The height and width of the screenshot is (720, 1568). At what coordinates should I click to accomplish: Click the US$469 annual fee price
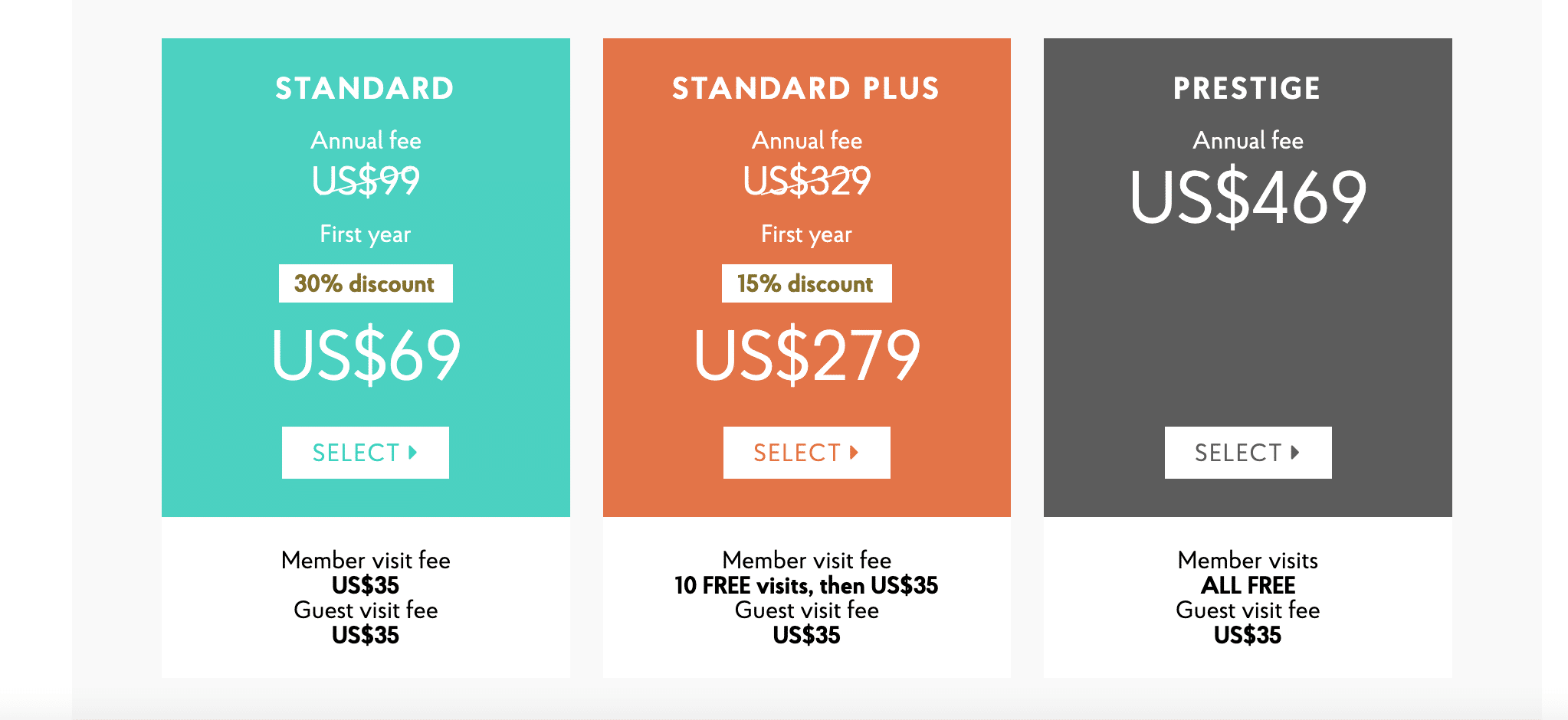(x=1248, y=197)
